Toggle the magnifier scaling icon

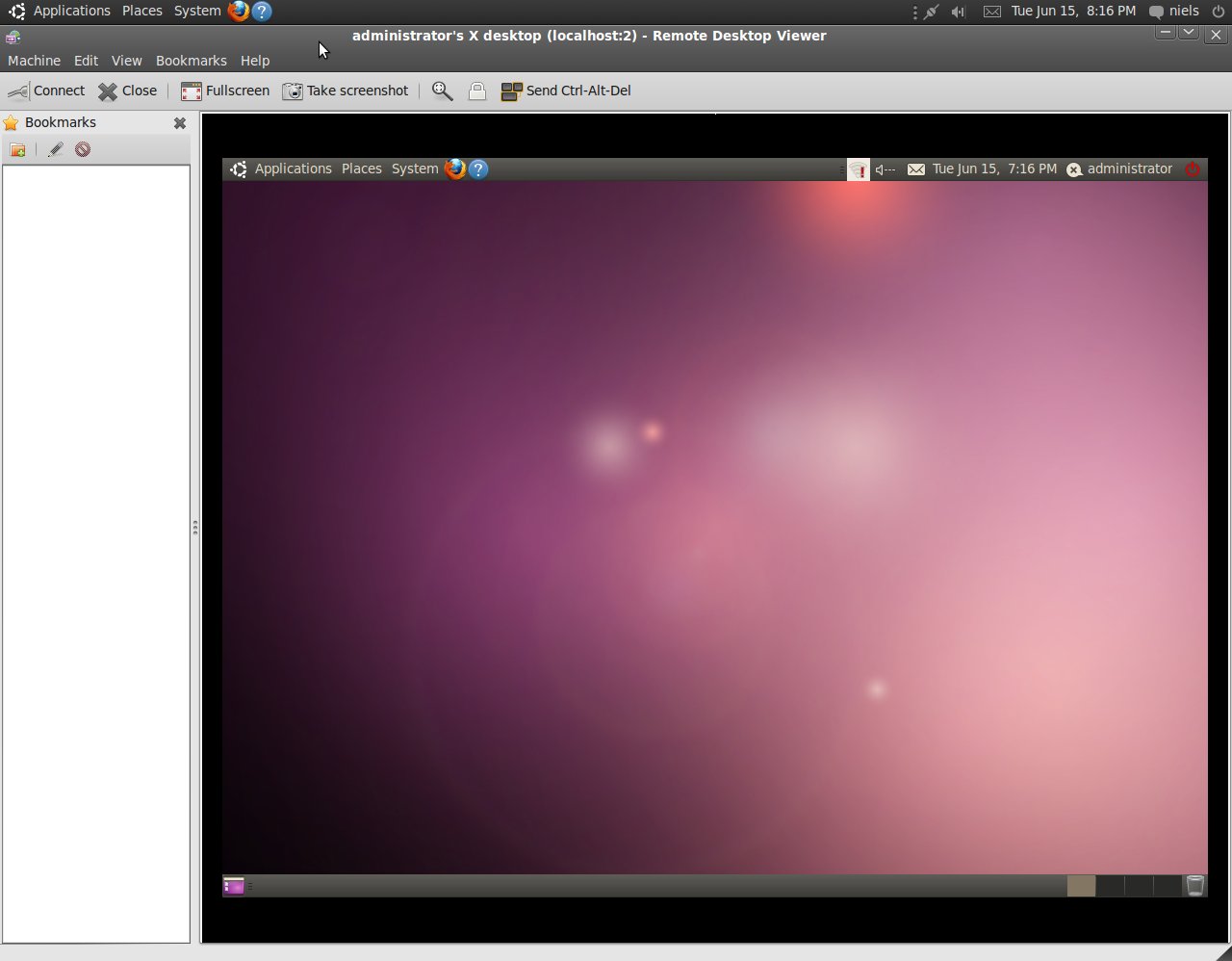click(442, 91)
